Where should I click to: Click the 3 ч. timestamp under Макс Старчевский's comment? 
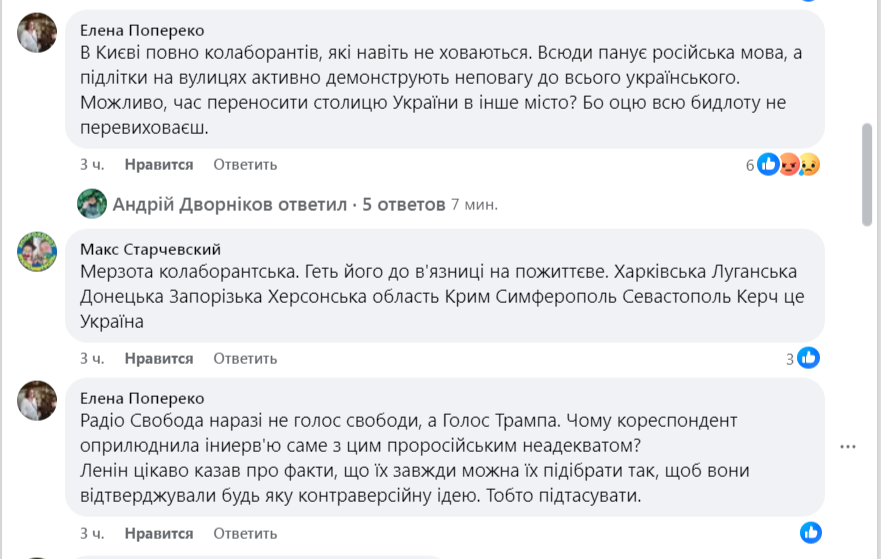pyautogui.click(x=92, y=358)
